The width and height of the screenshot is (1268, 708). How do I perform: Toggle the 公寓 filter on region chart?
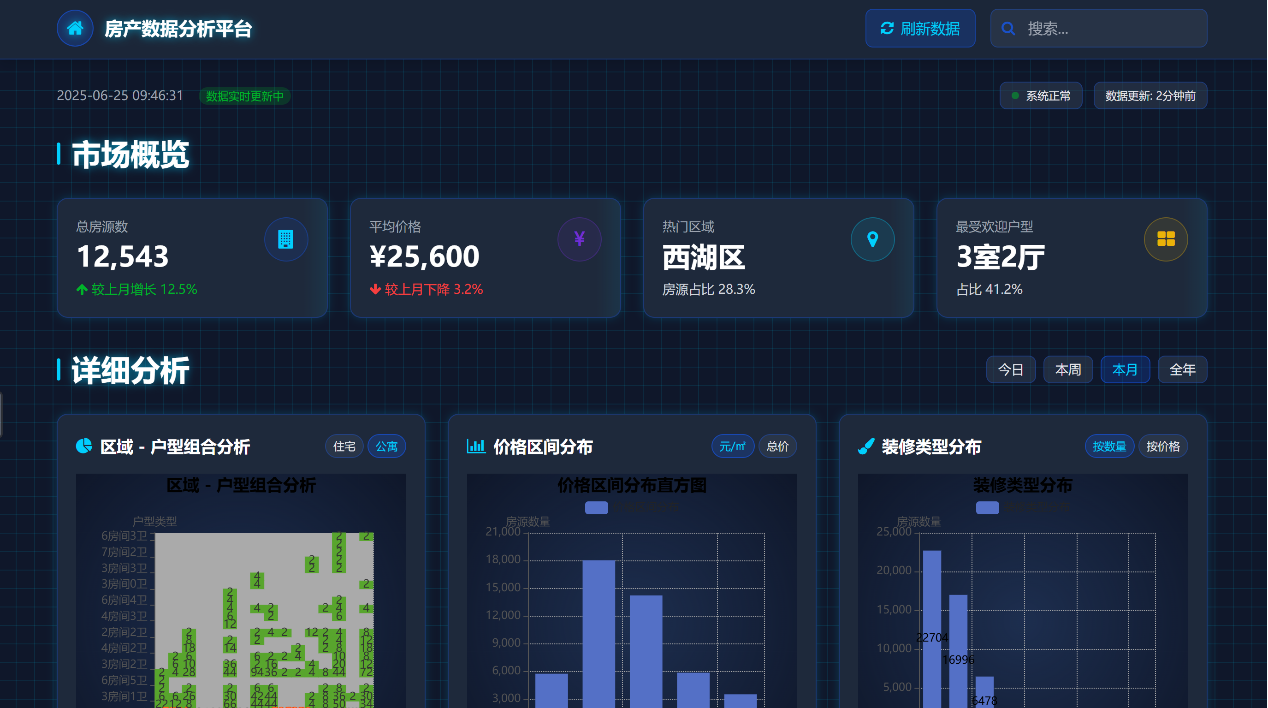click(387, 446)
